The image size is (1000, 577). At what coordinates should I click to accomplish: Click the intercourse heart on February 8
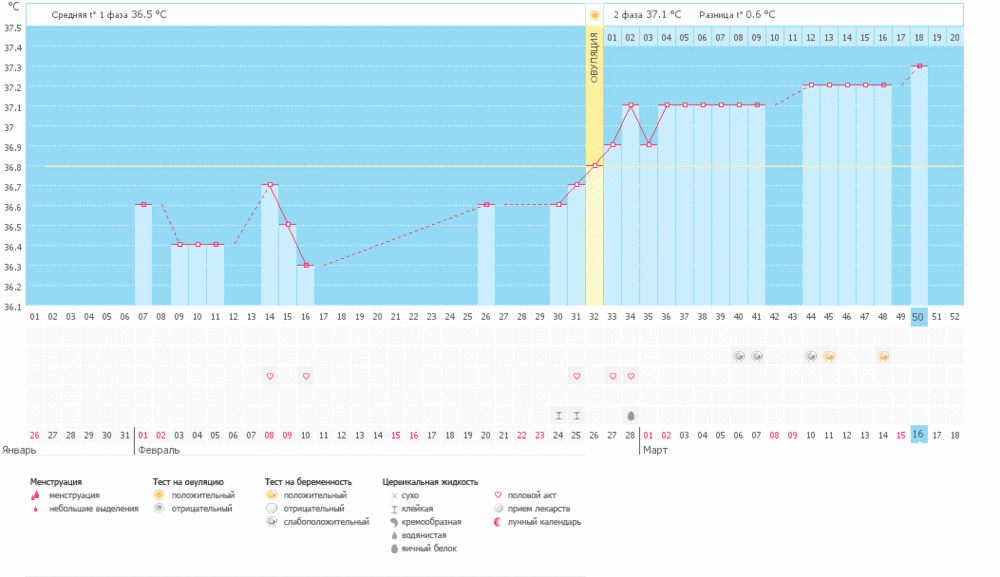270,376
